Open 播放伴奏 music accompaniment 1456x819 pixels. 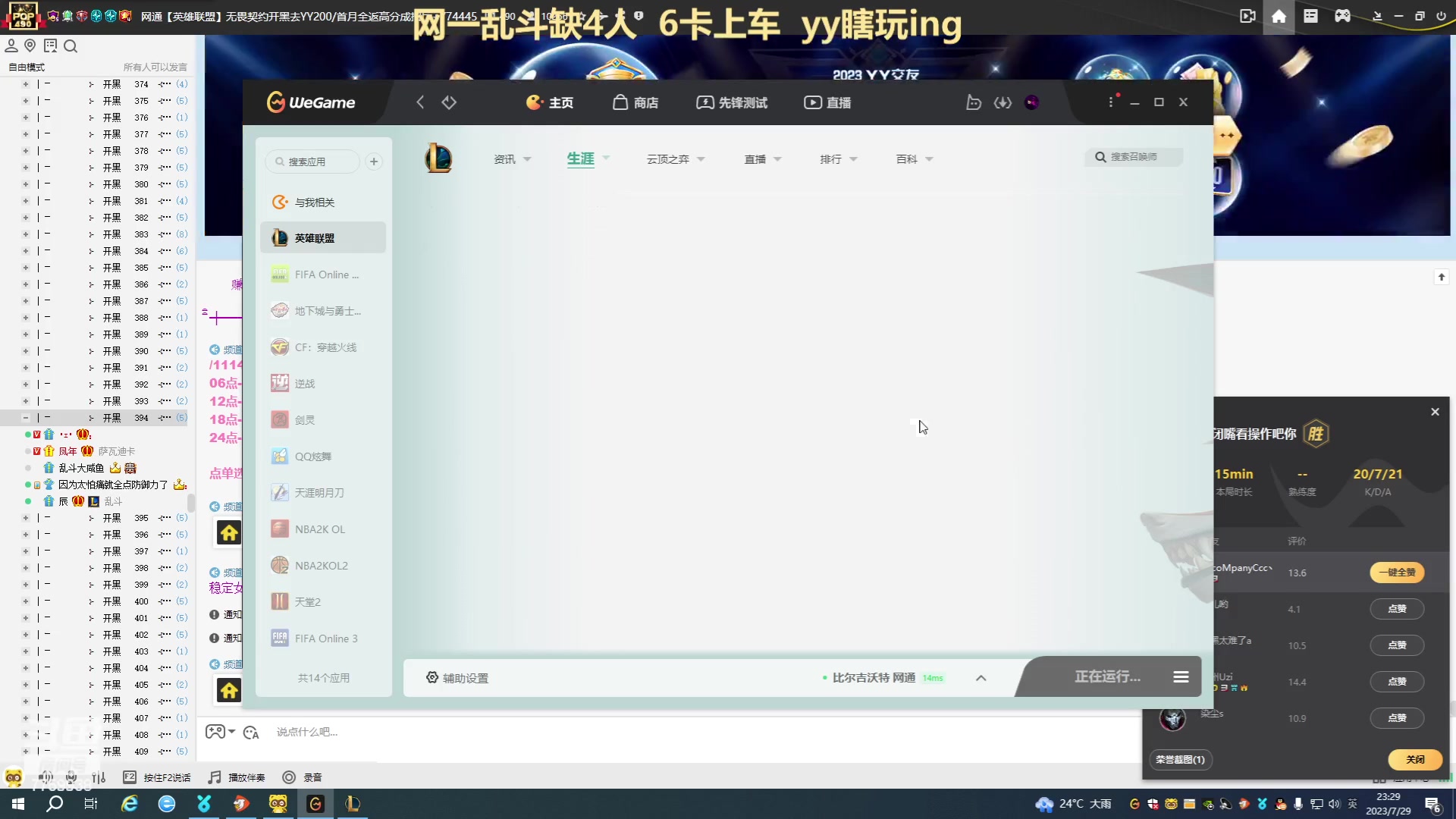237,777
